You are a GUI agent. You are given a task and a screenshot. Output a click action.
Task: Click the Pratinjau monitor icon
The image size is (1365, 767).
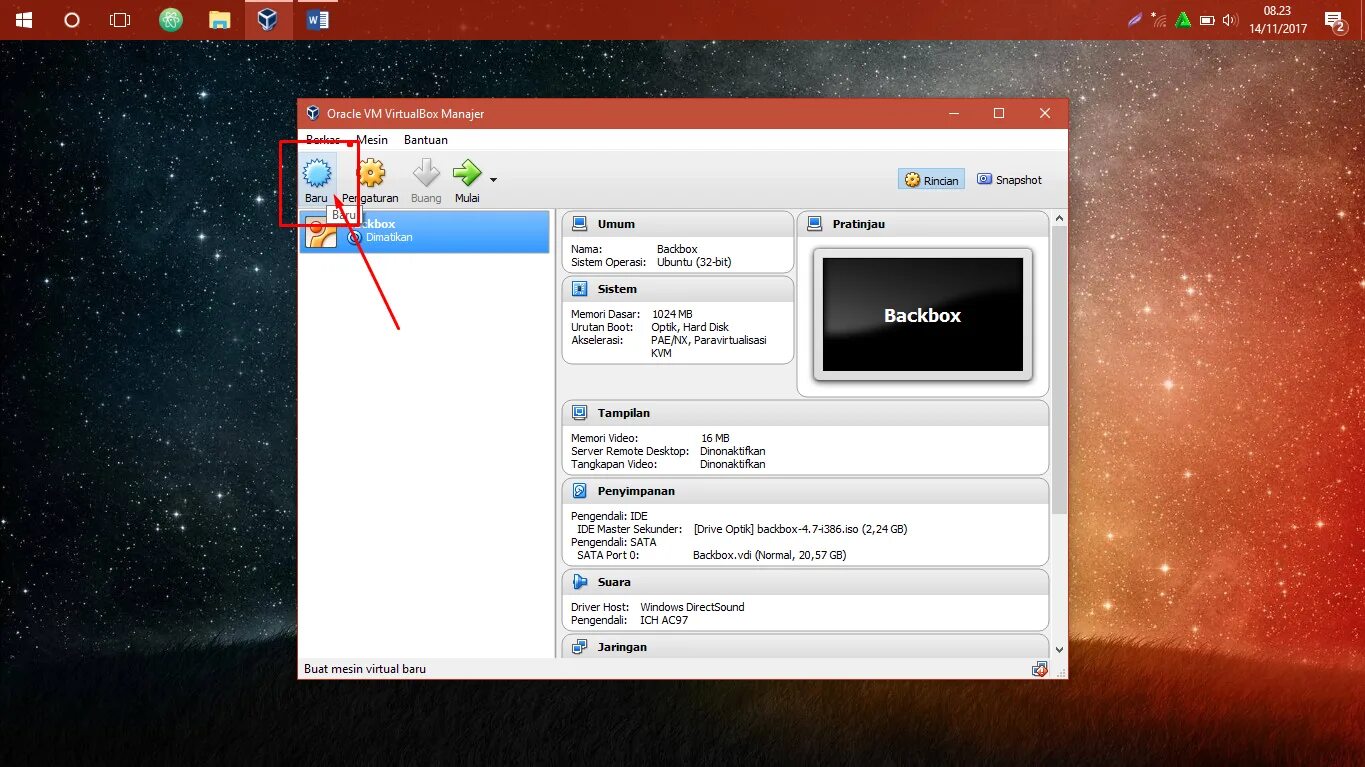click(x=815, y=224)
